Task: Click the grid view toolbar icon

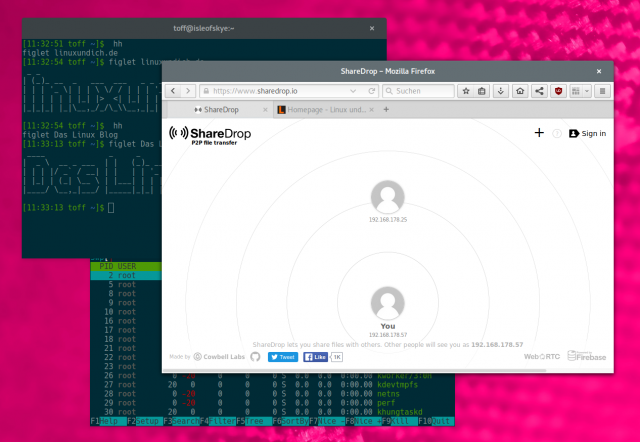Action: [x=576, y=91]
